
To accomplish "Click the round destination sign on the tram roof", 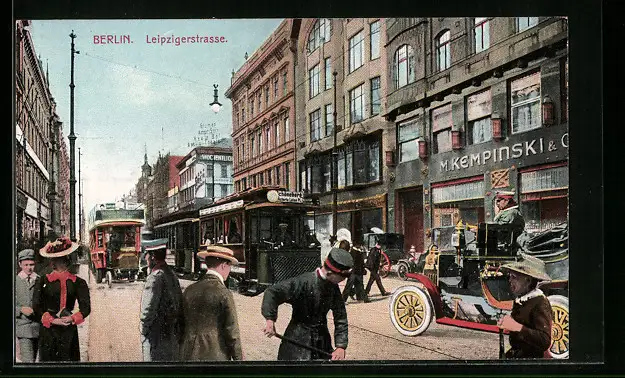I will [273, 196].
